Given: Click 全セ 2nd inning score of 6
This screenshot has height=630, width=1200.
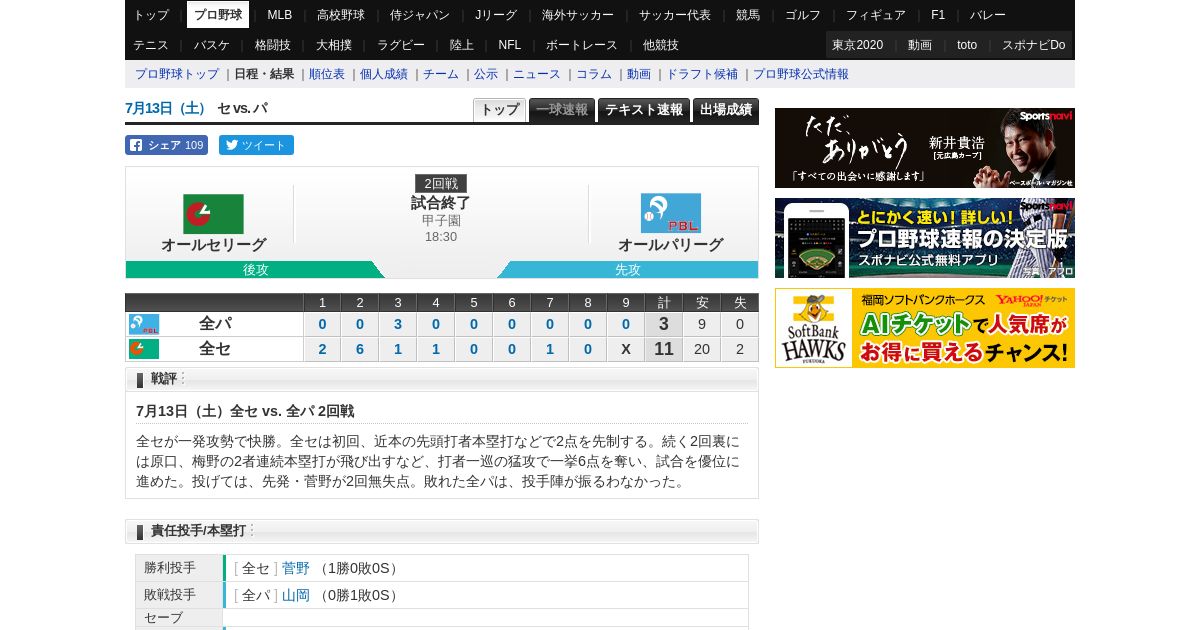Looking at the screenshot, I should (360, 349).
